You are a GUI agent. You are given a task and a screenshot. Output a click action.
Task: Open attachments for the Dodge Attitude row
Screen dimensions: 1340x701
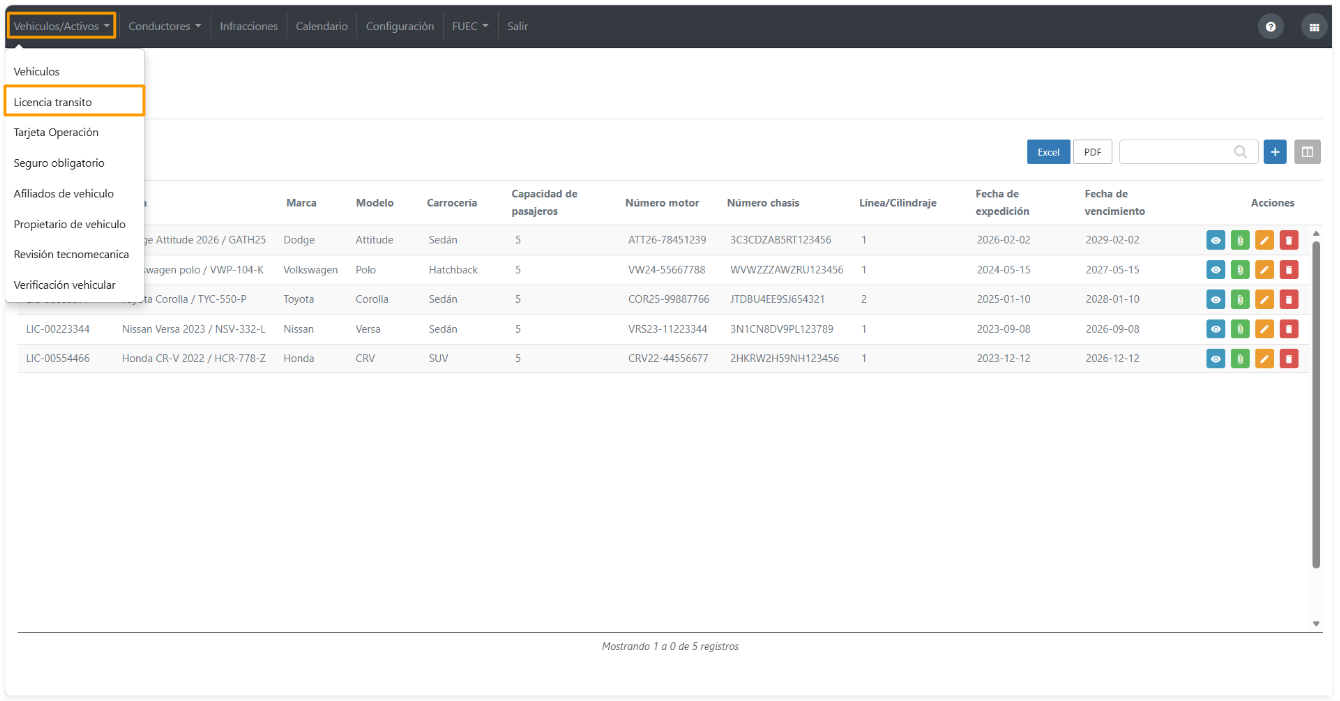pyautogui.click(x=1240, y=240)
